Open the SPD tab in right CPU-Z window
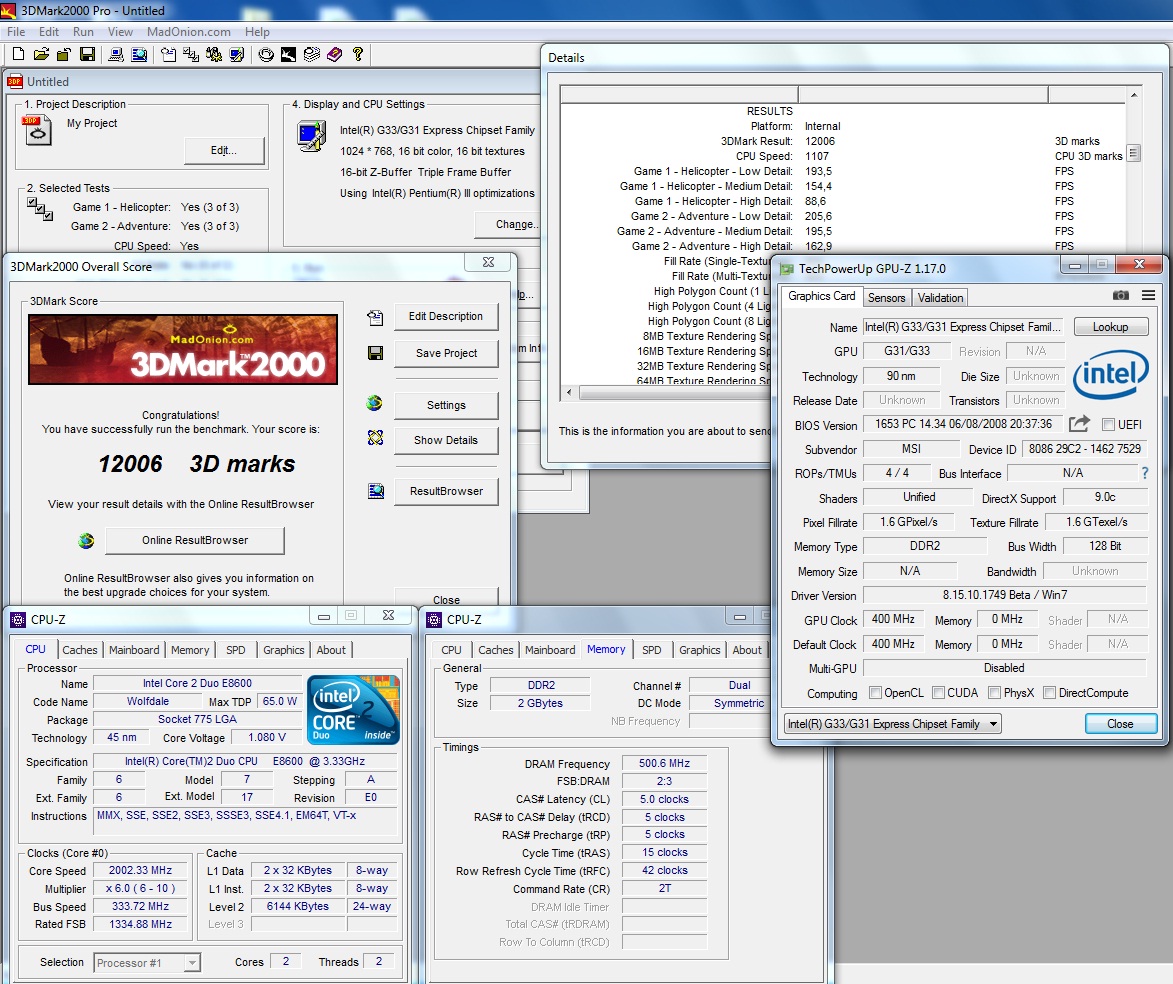This screenshot has width=1173, height=984. click(652, 650)
